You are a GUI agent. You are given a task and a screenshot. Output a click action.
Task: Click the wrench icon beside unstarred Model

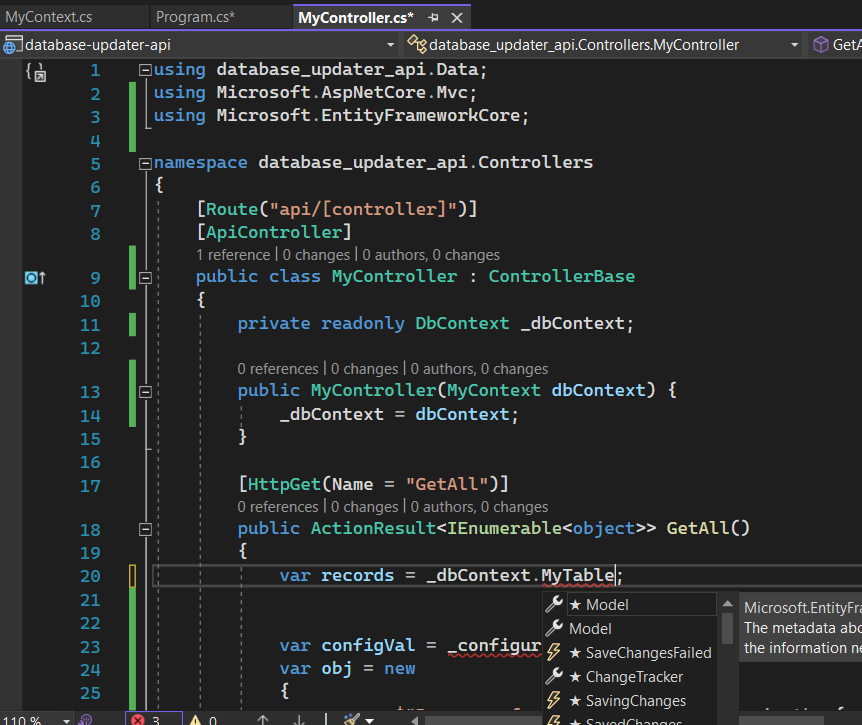[x=554, y=628]
